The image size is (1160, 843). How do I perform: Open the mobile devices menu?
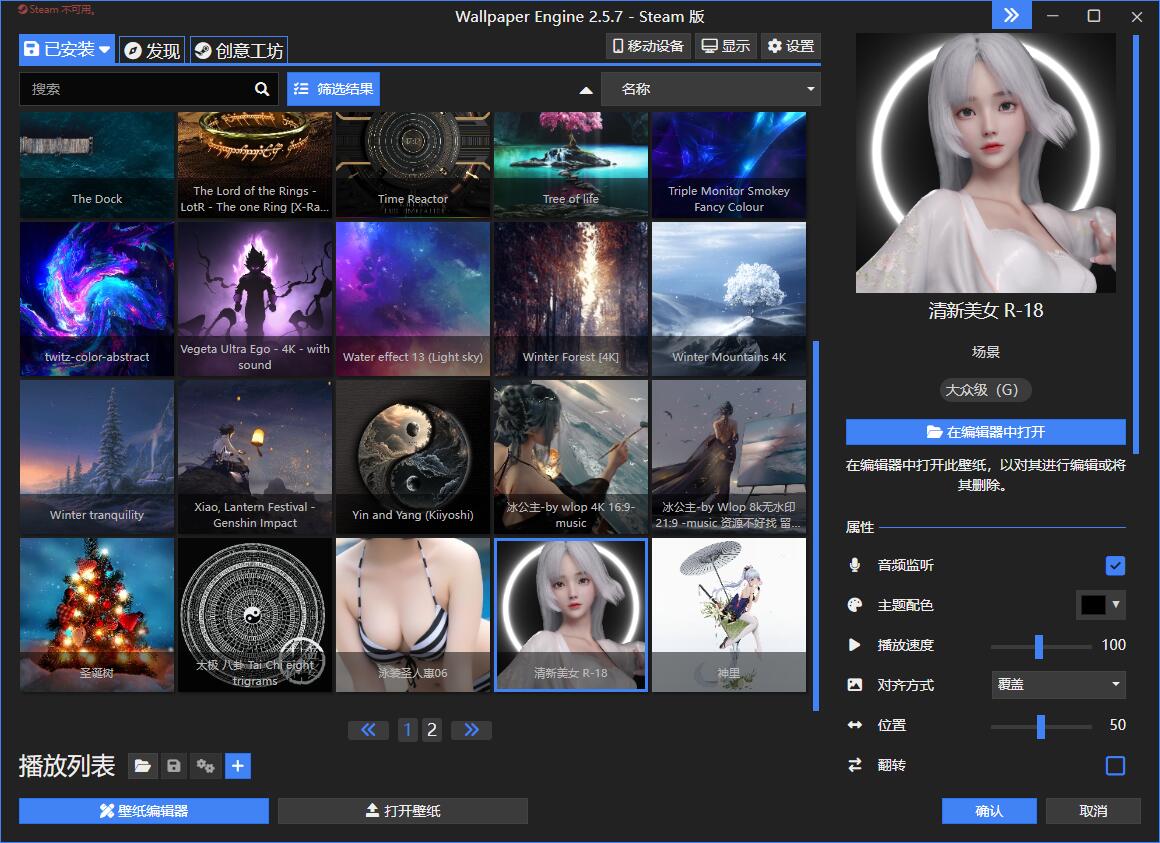coord(648,47)
